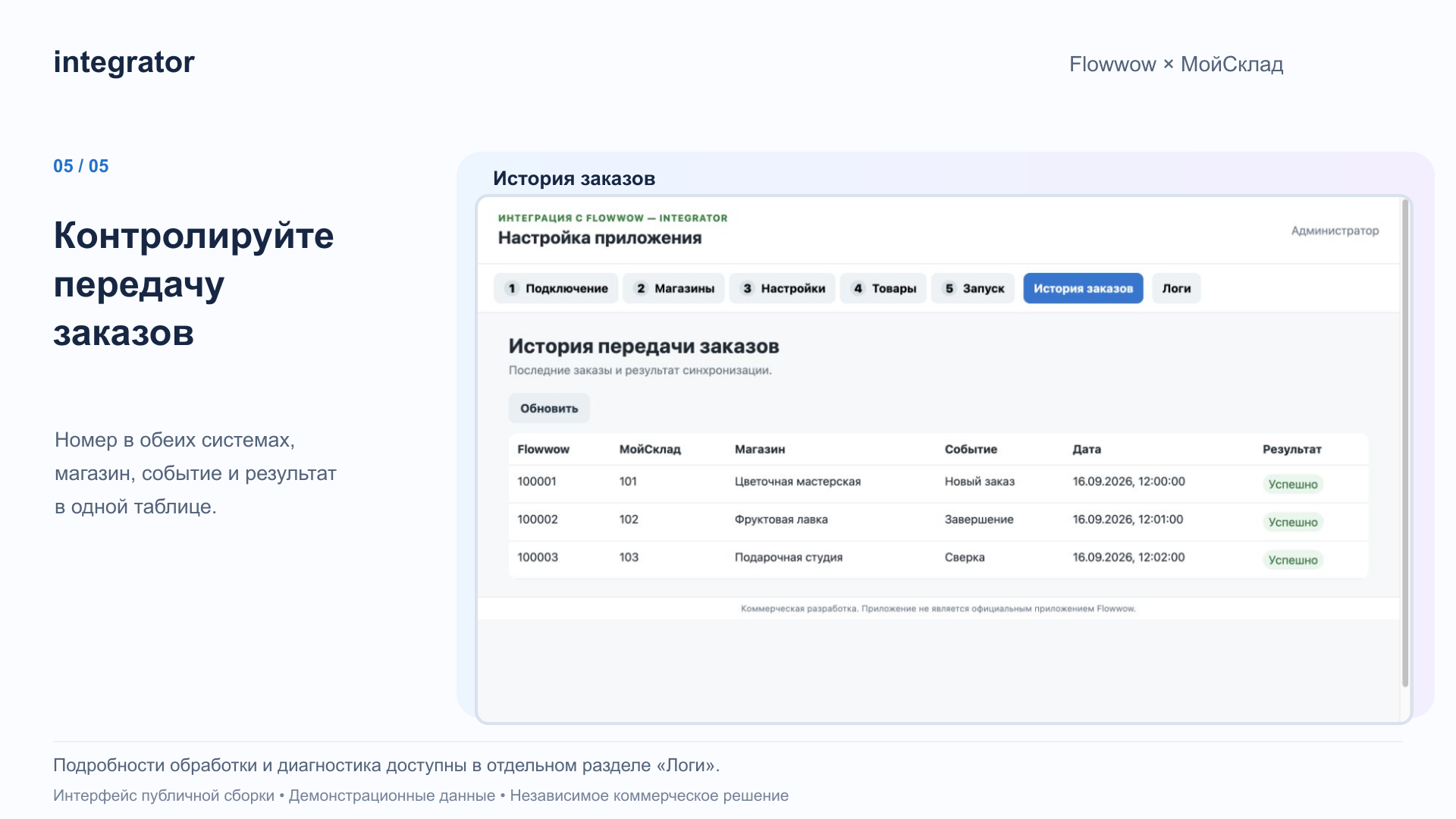Open the Логи tab
This screenshot has width=1456, height=819.
point(1176,288)
